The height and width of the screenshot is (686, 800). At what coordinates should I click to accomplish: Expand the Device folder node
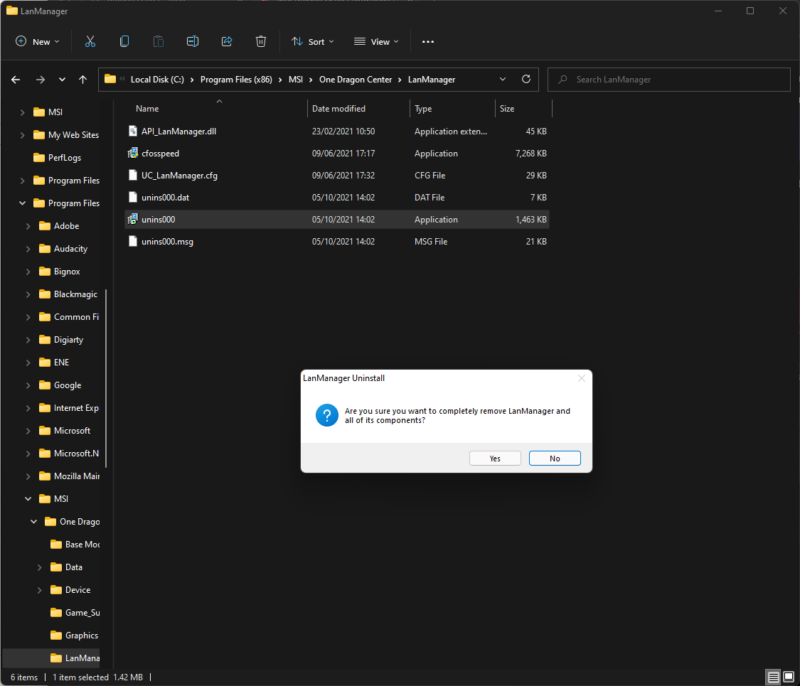39,590
